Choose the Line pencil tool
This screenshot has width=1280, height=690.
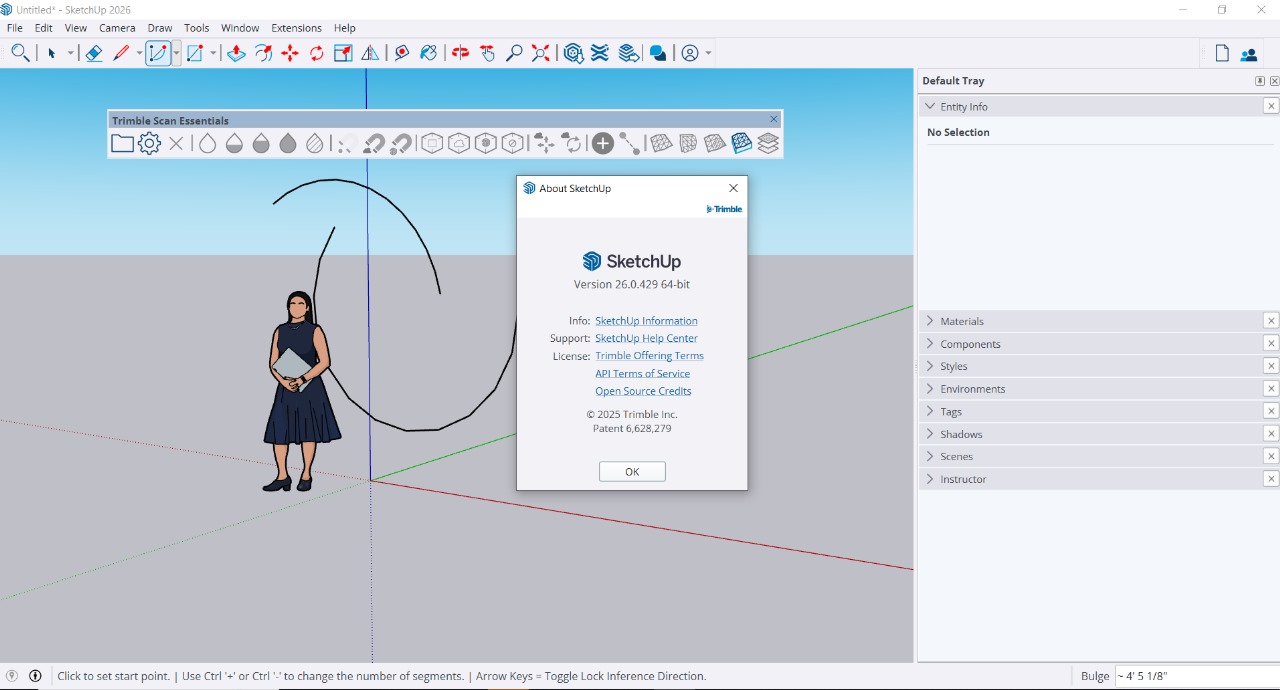click(x=121, y=53)
